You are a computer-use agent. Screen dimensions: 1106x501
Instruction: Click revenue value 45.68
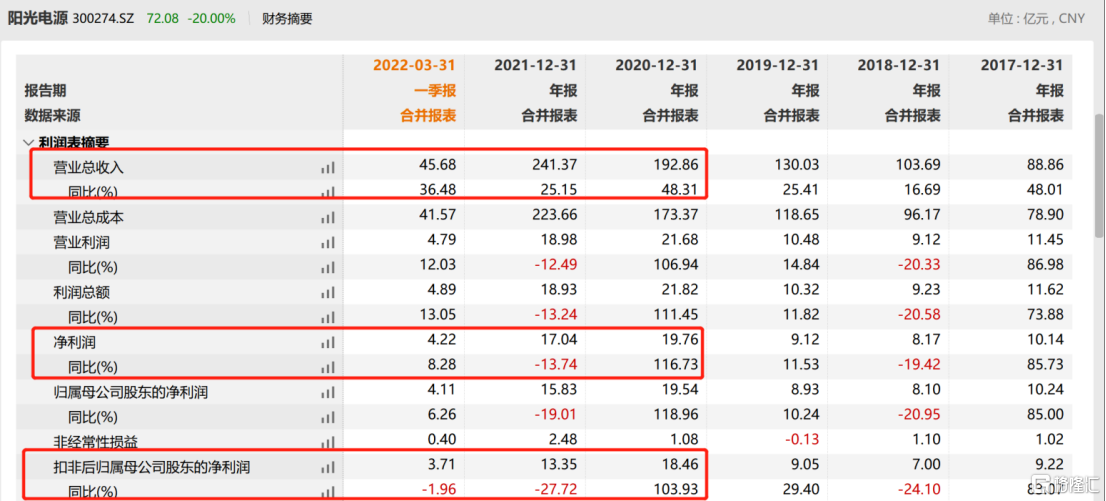[439, 166]
